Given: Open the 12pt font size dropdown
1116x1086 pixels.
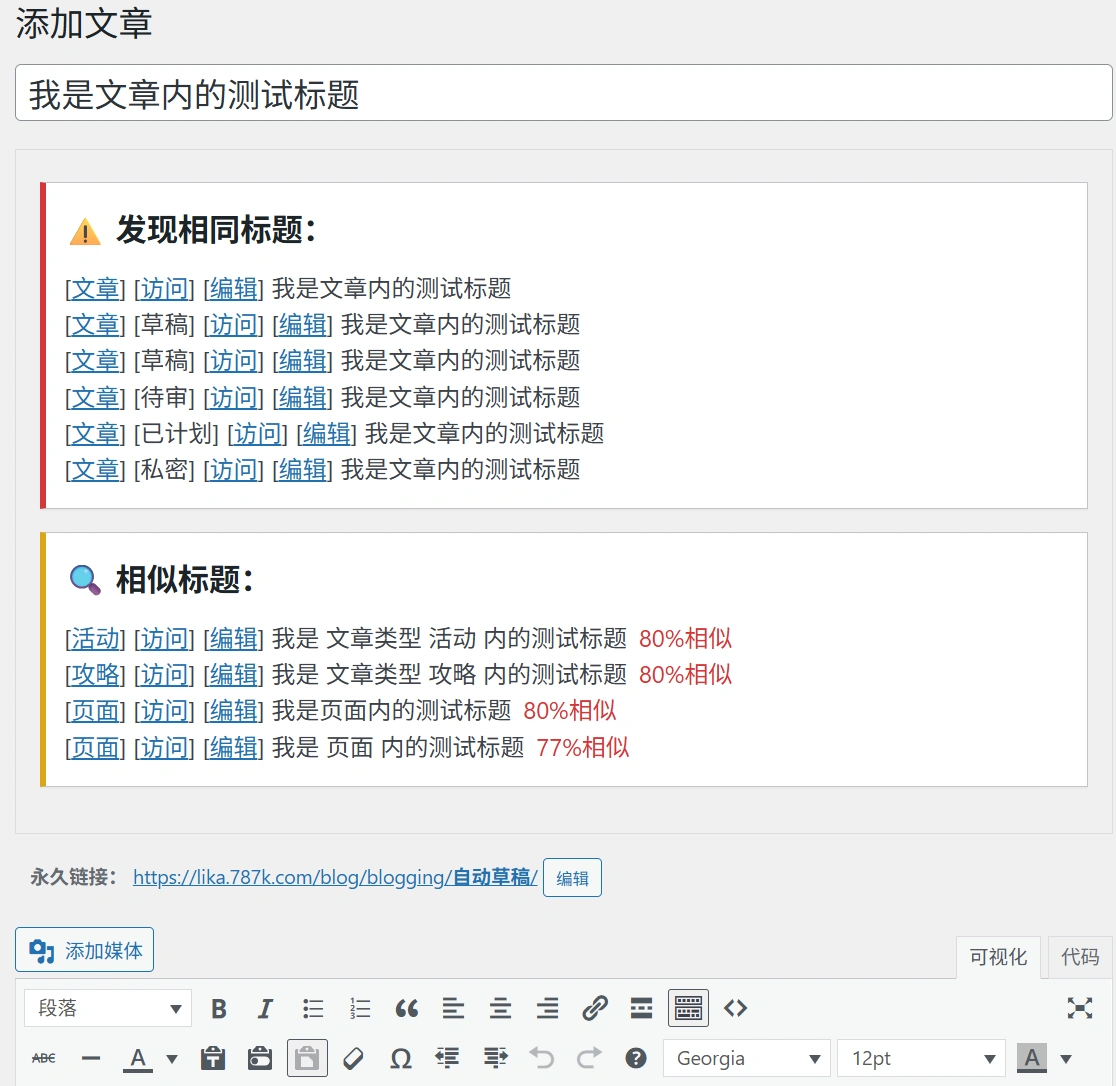Looking at the screenshot, I should coord(922,1058).
